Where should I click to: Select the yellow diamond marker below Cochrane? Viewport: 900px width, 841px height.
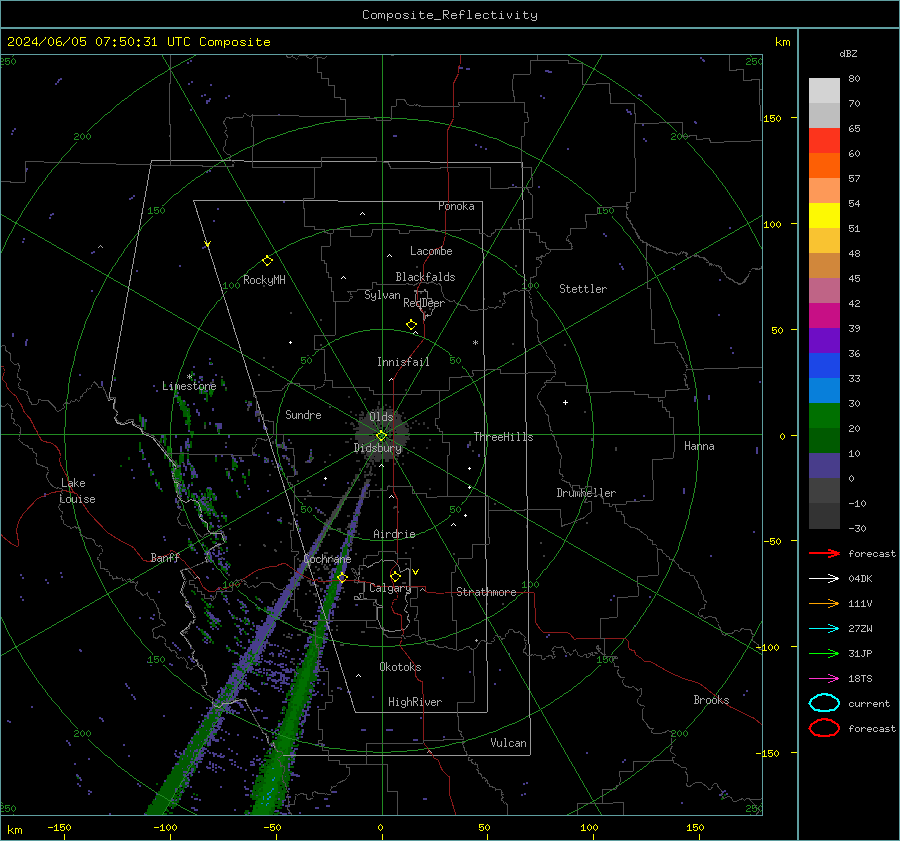342,577
